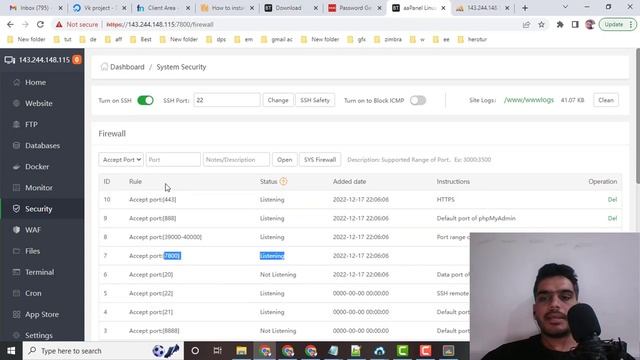The width and height of the screenshot is (640, 360).
Task: Click the share page icon in address bar
Action: tap(526, 24)
